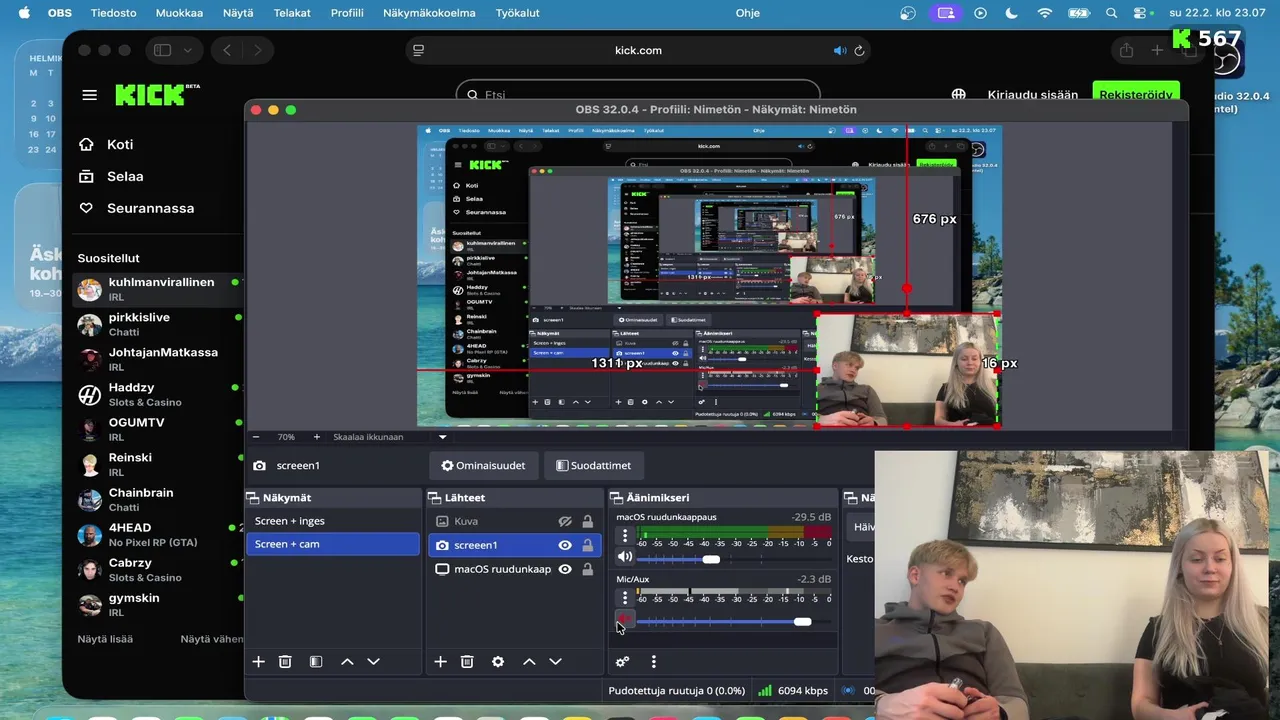
Task: Open kuhlmanvirallinen channel in Kick
Action: coord(160,289)
